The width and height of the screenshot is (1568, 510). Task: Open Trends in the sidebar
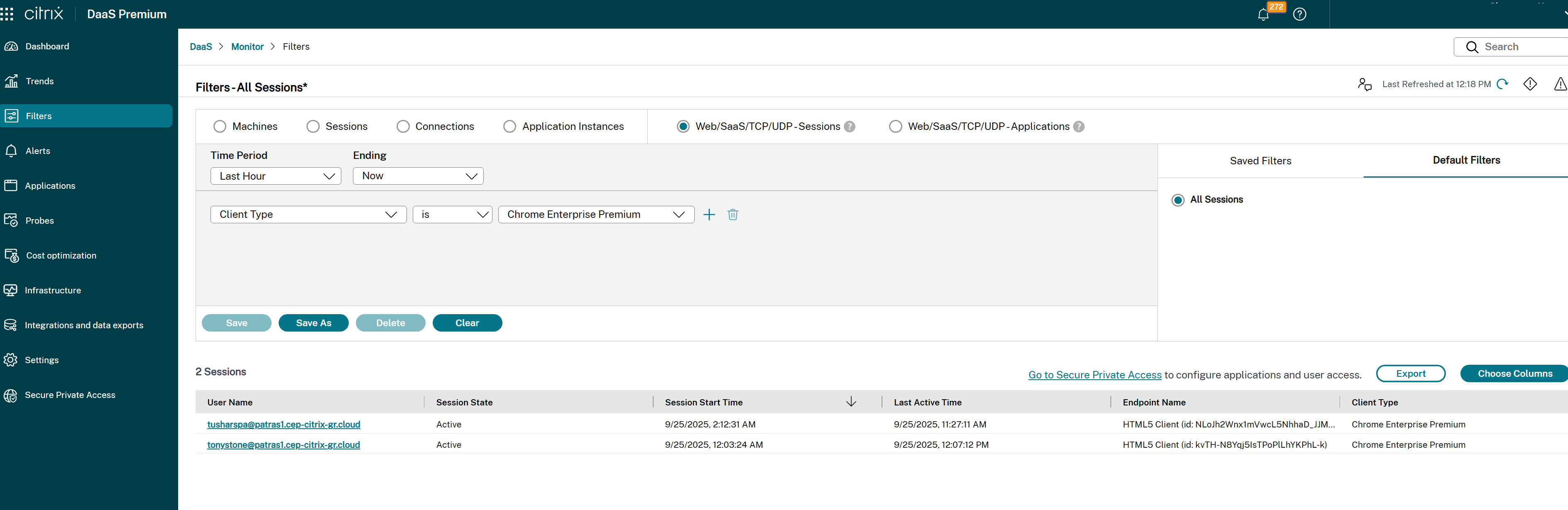point(39,81)
